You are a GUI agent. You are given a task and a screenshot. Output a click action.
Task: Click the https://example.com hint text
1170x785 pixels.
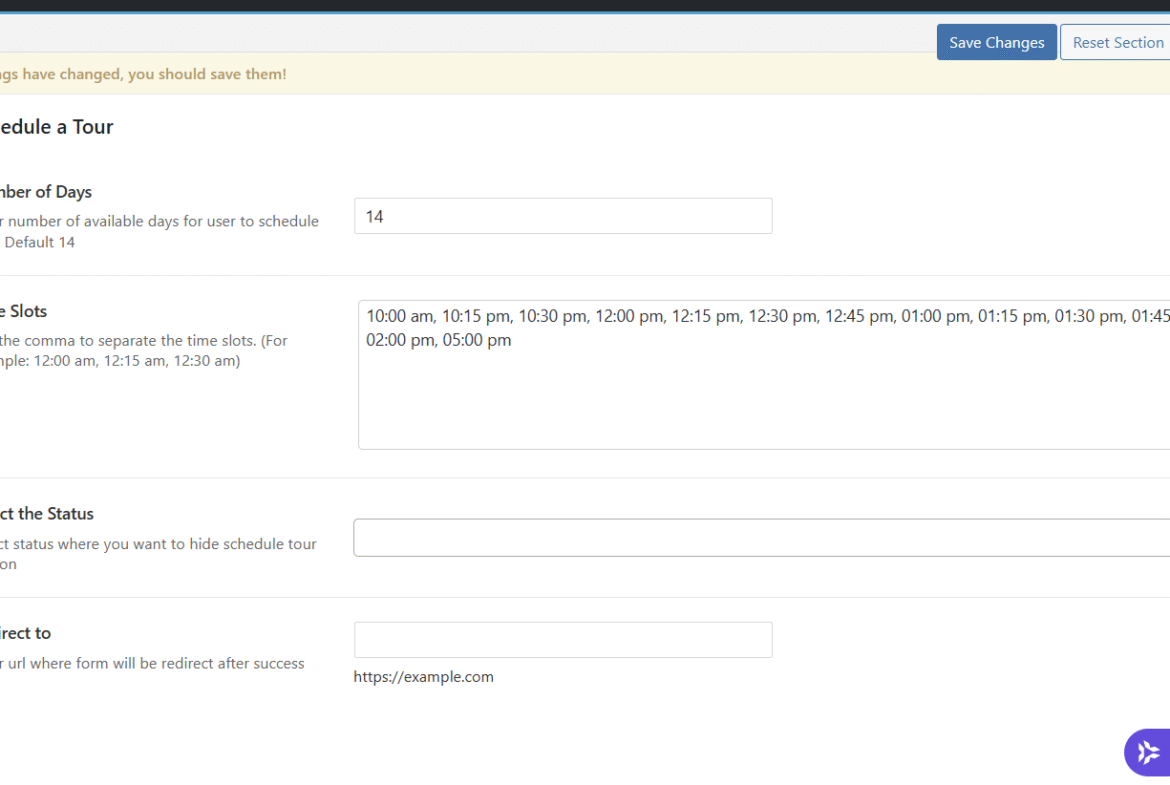(423, 677)
